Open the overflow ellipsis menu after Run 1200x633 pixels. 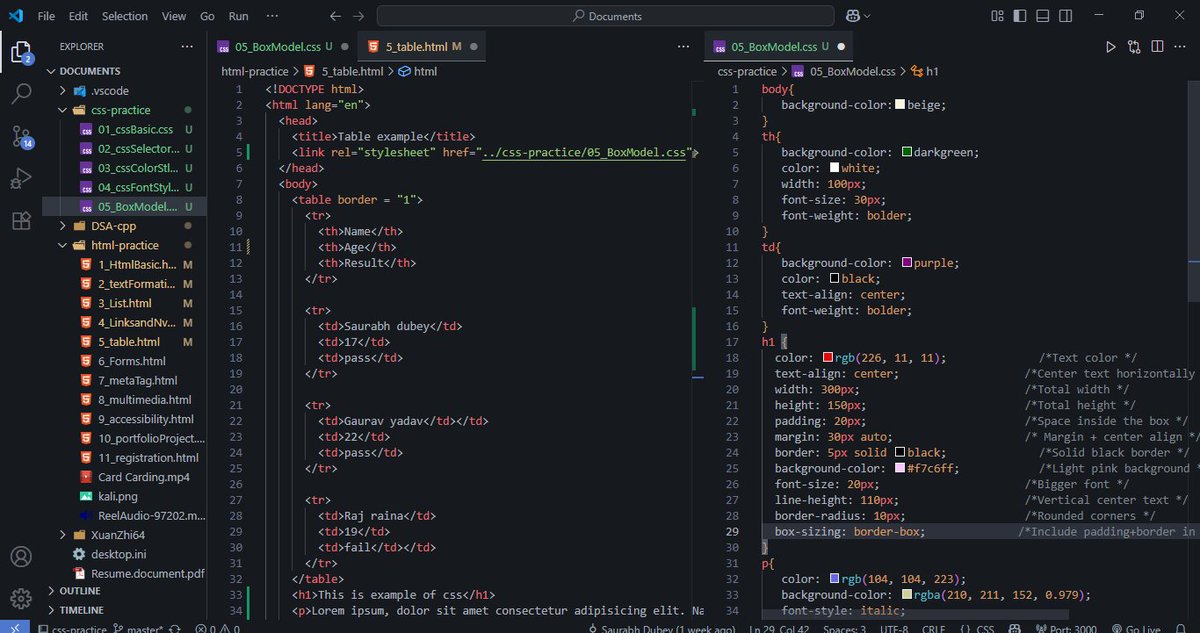point(272,16)
